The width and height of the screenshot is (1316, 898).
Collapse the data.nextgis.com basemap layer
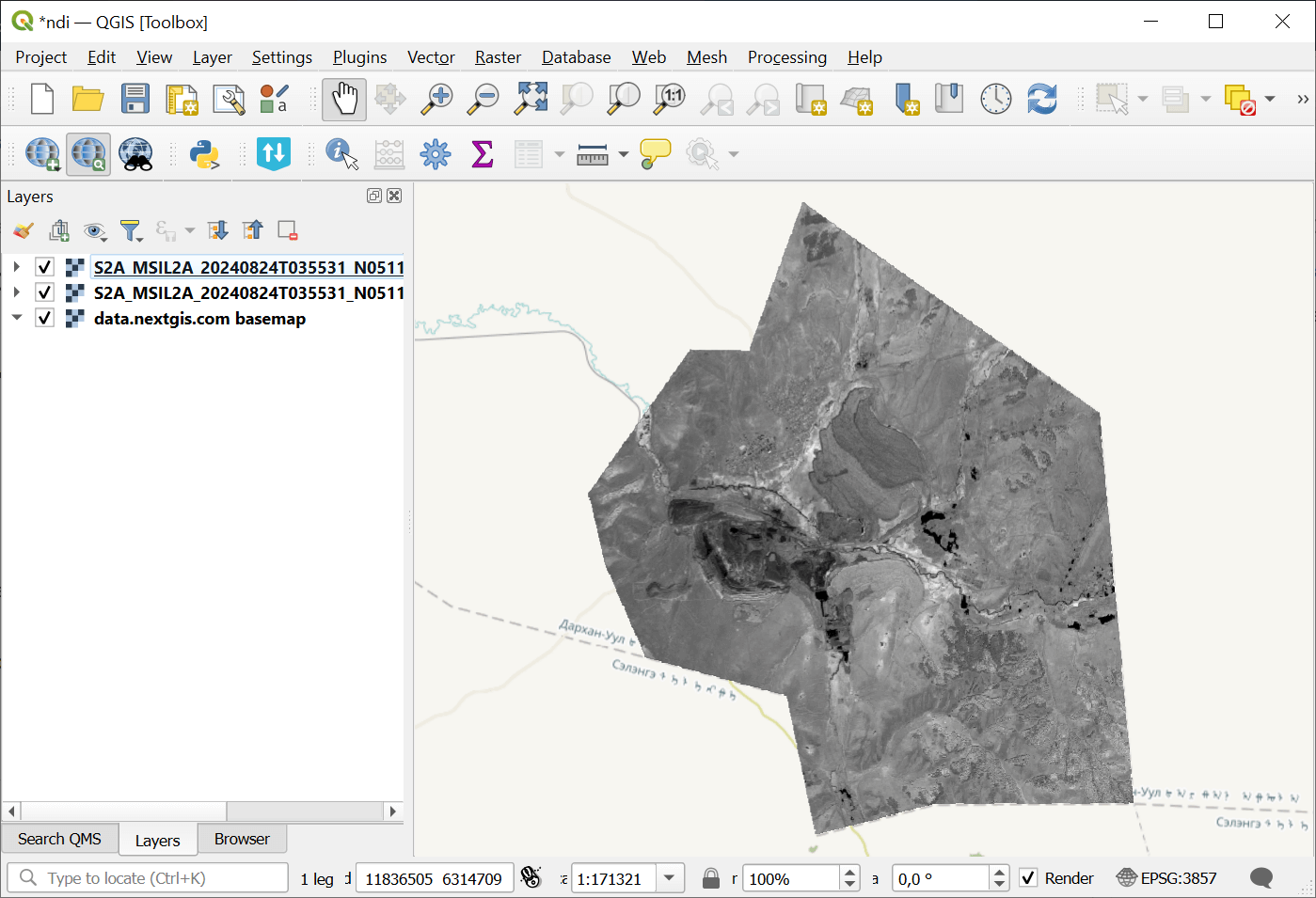[17, 319]
